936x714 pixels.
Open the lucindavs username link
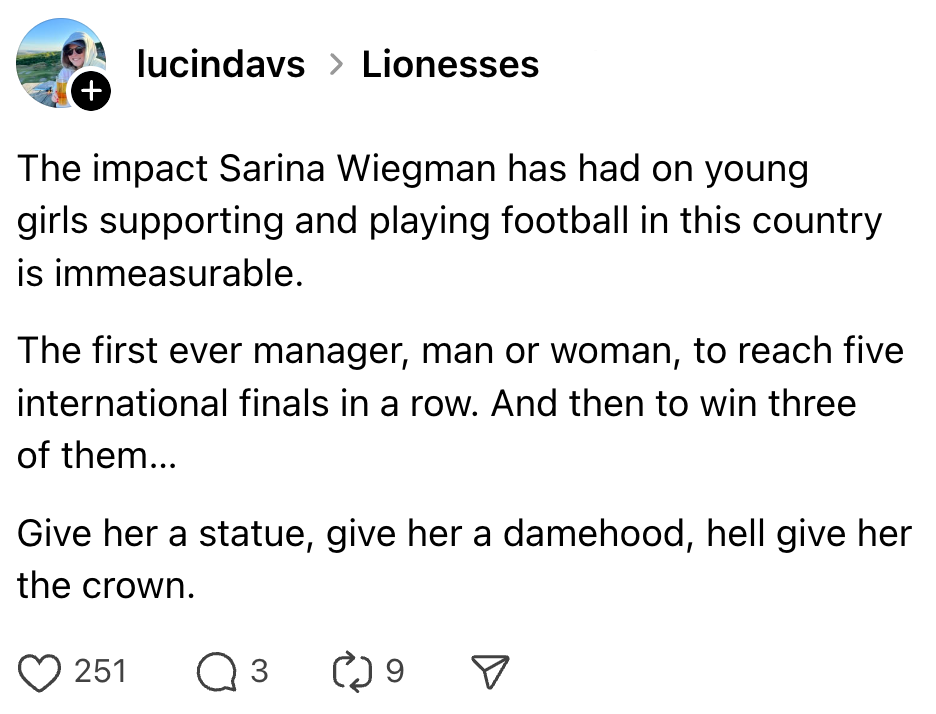pos(220,65)
